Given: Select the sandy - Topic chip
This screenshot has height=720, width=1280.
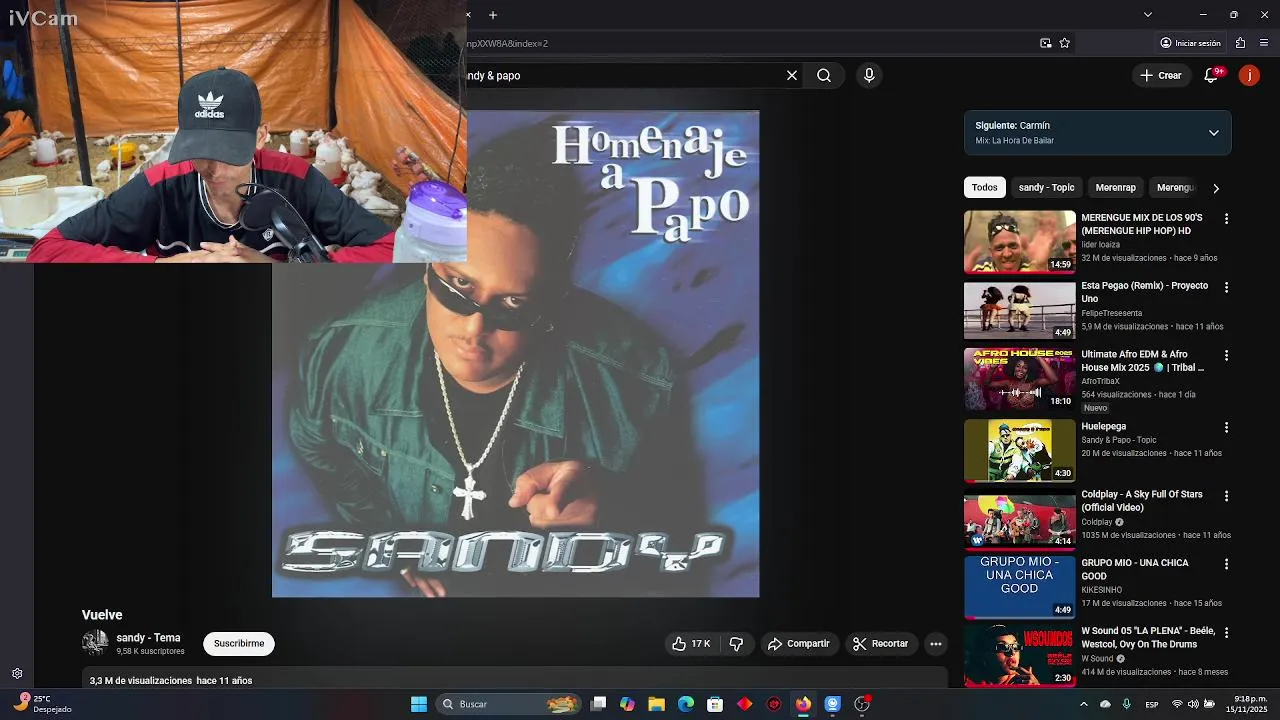Looking at the screenshot, I should click(1046, 188).
